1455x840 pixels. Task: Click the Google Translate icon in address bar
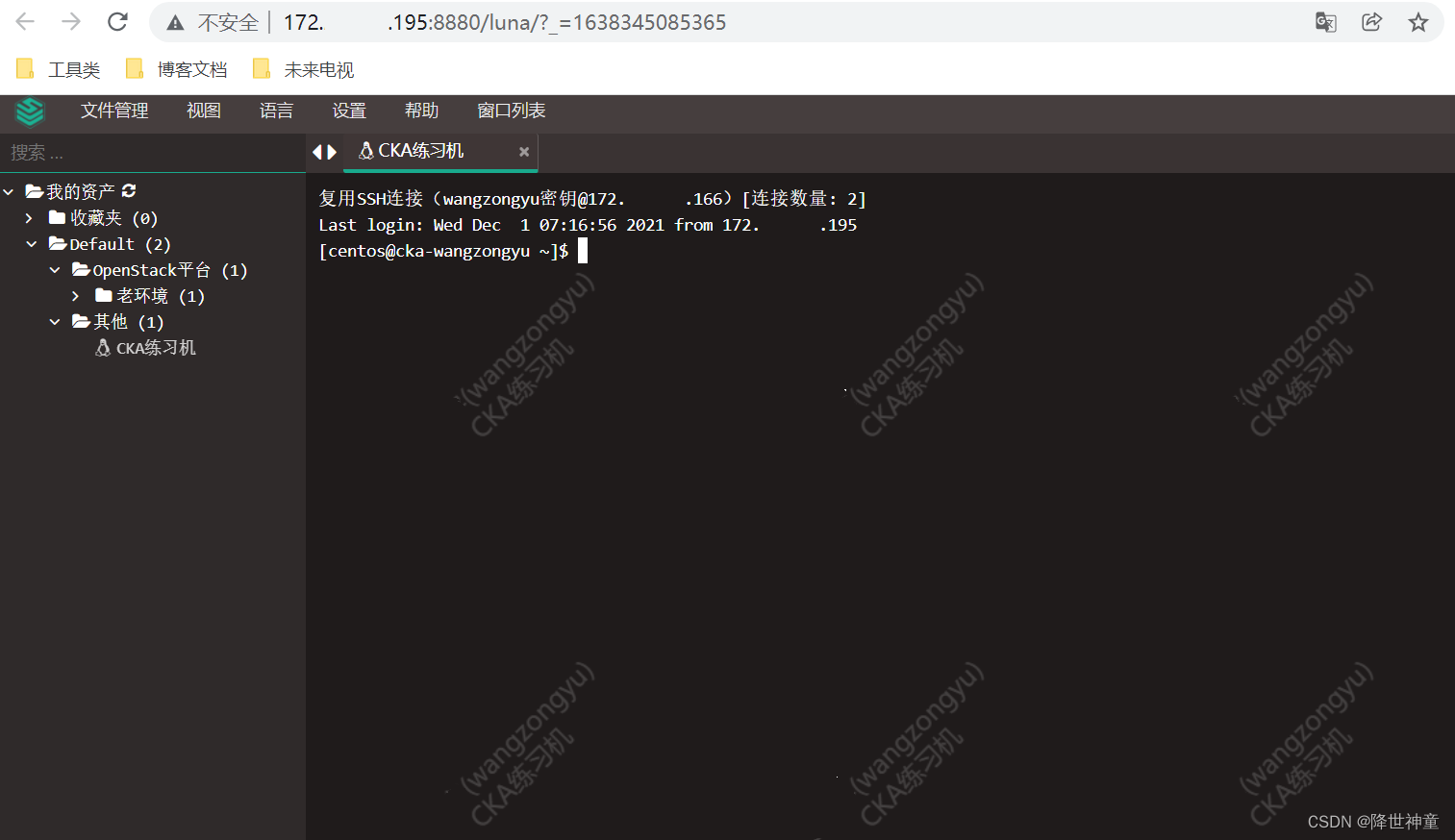[x=1325, y=21]
